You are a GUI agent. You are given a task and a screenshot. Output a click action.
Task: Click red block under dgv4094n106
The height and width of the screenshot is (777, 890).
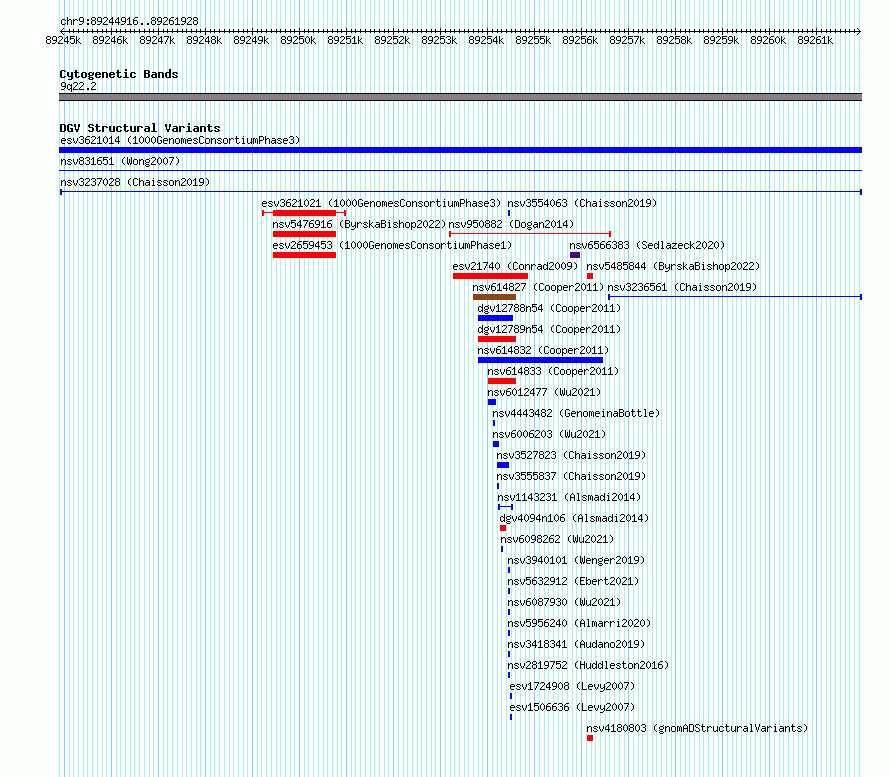503,528
